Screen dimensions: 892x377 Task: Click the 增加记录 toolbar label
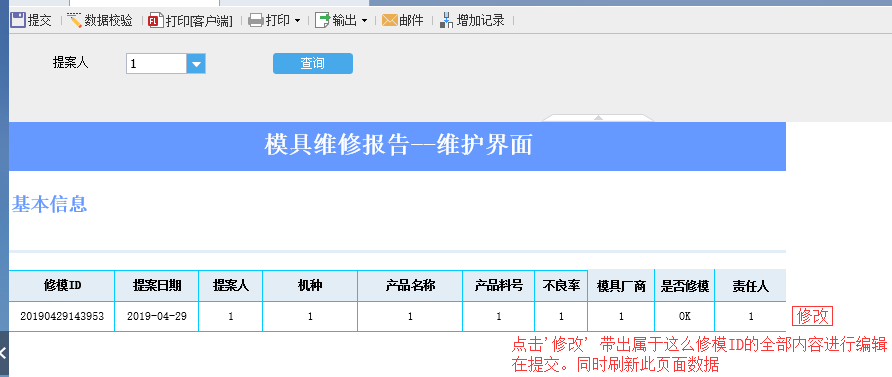tap(481, 20)
